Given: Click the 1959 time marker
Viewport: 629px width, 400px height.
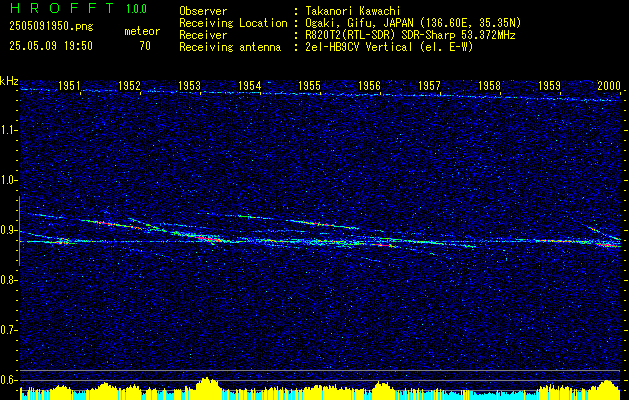Looking at the screenshot, I should 550,85.
